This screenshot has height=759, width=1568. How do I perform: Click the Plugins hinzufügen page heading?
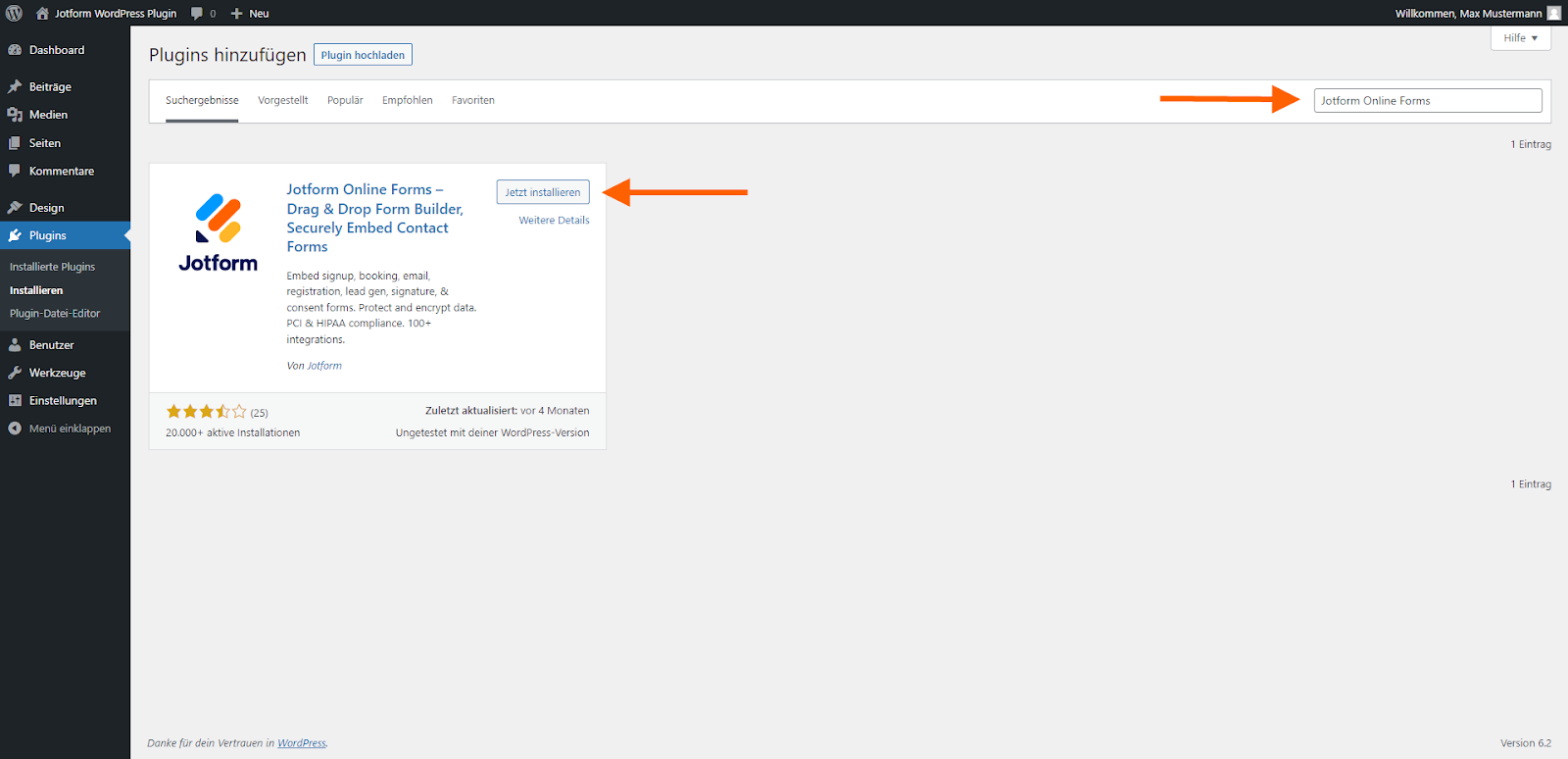tap(227, 55)
